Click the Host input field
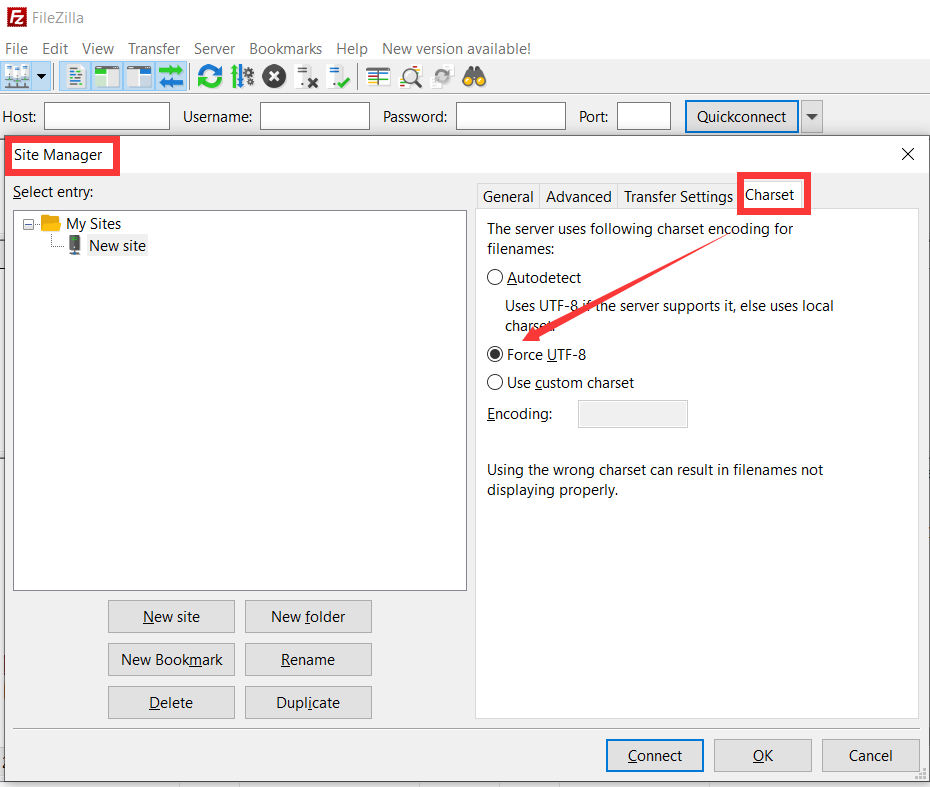Screen dimensions: 930x787 pos(107,116)
